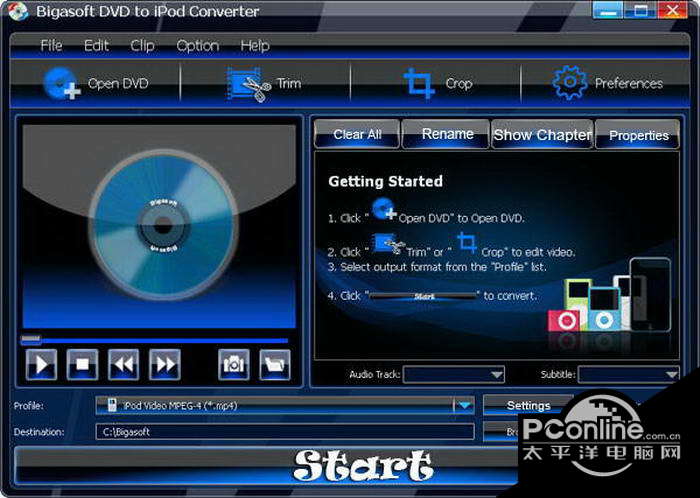Image resolution: width=700 pixels, height=498 pixels.
Task: Open profile Settings
Action: click(x=528, y=405)
